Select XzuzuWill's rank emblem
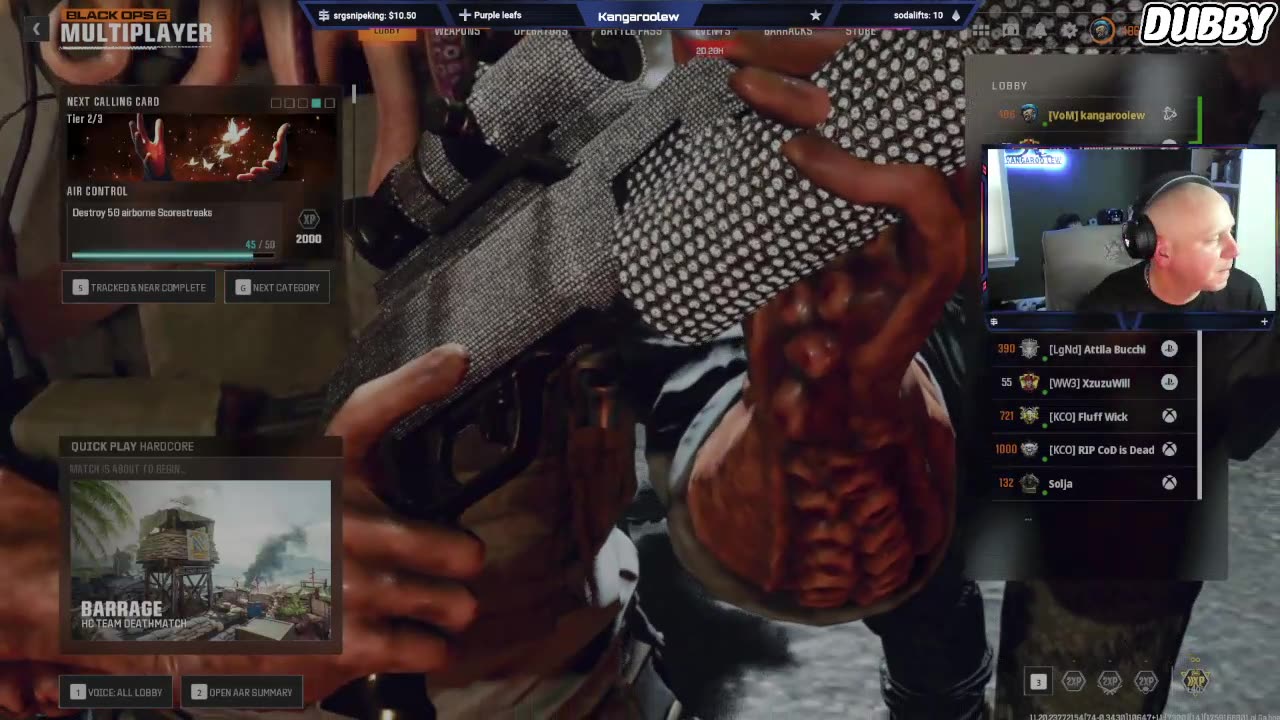1280x720 pixels. click(x=1029, y=382)
